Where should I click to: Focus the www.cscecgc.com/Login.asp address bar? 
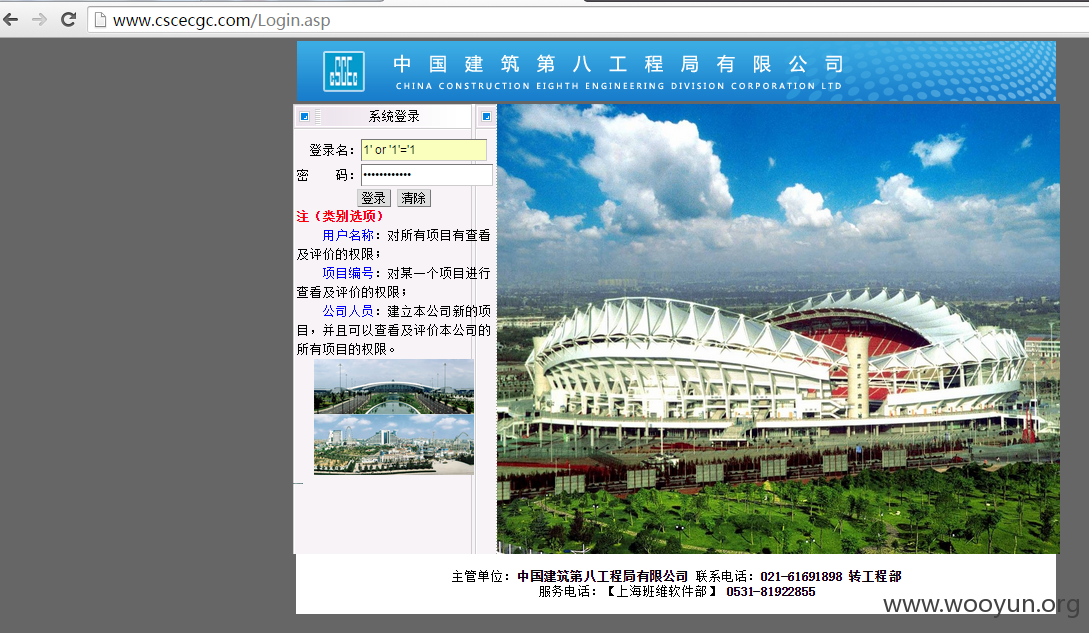coord(588,20)
